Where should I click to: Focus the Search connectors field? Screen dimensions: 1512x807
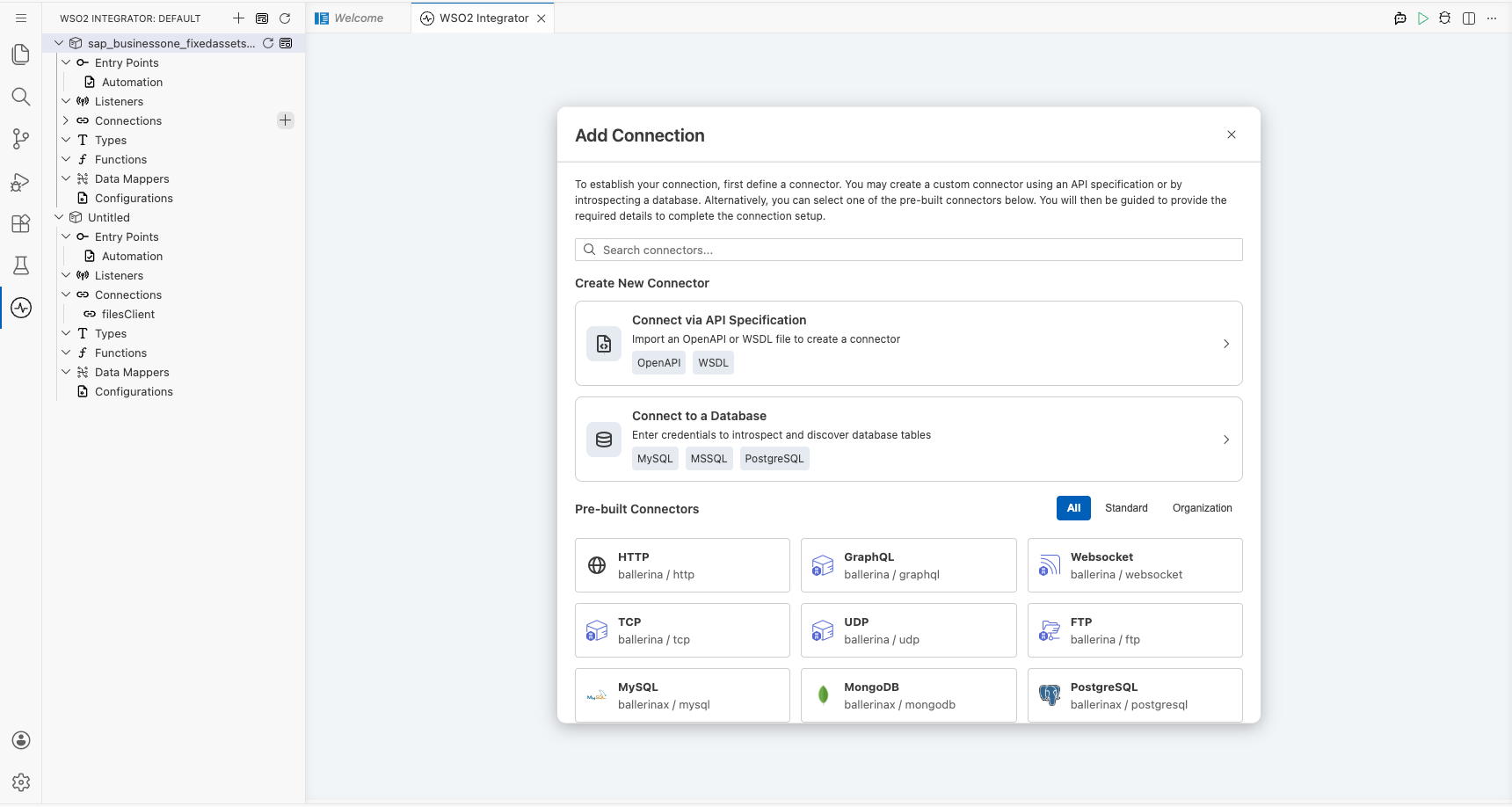pos(908,250)
